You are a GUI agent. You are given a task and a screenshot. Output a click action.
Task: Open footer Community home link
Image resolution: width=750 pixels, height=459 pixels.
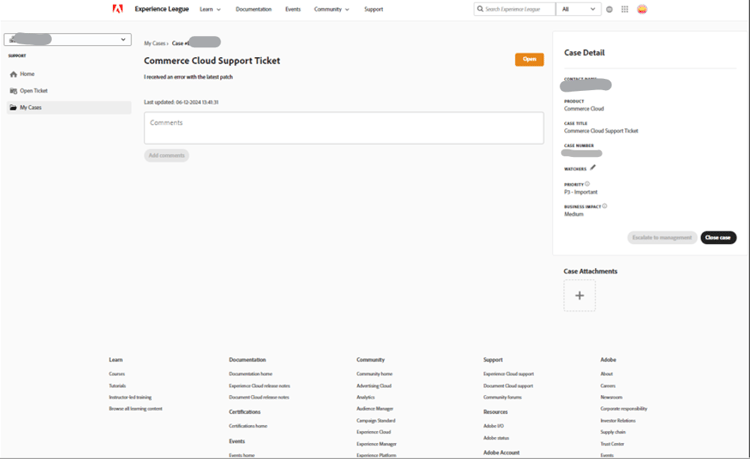pyautogui.click(x=374, y=374)
